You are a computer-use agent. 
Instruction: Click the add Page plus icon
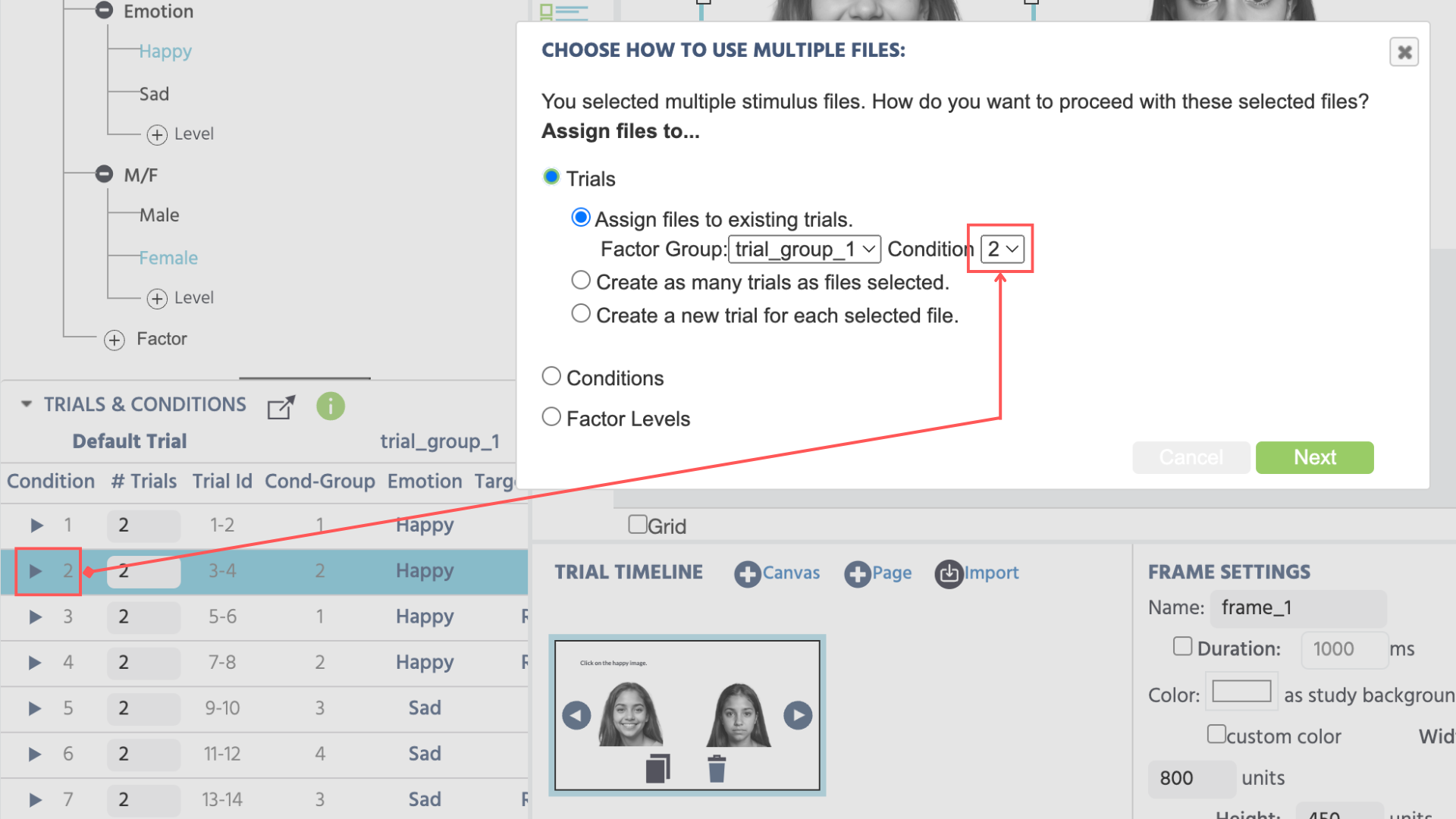pyautogui.click(x=857, y=574)
